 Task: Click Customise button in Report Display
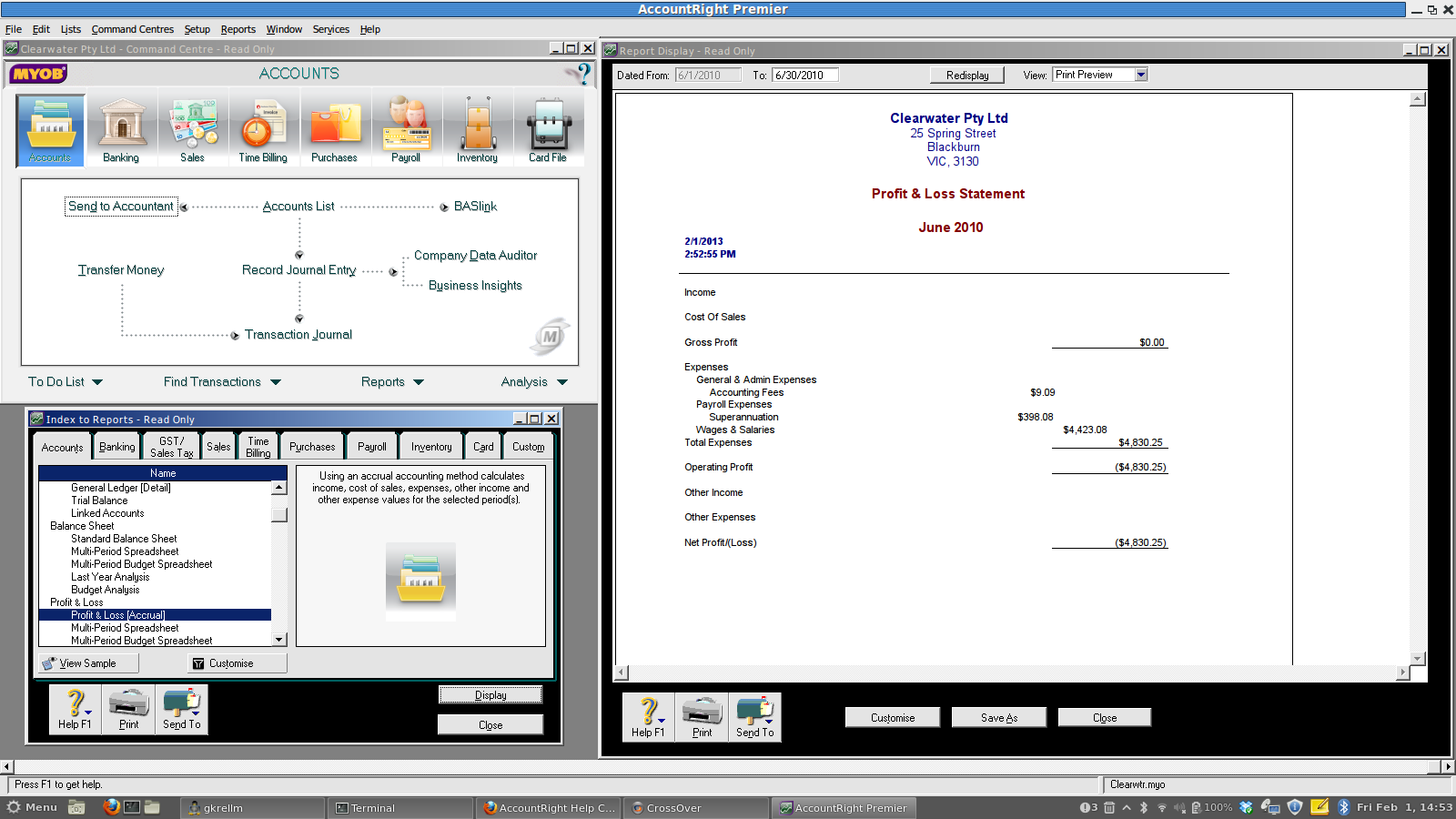[x=893, y=718]
